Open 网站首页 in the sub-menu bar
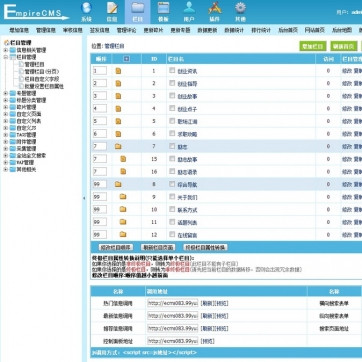The width and height of the screenshot is (362, 362). [315, 30]
